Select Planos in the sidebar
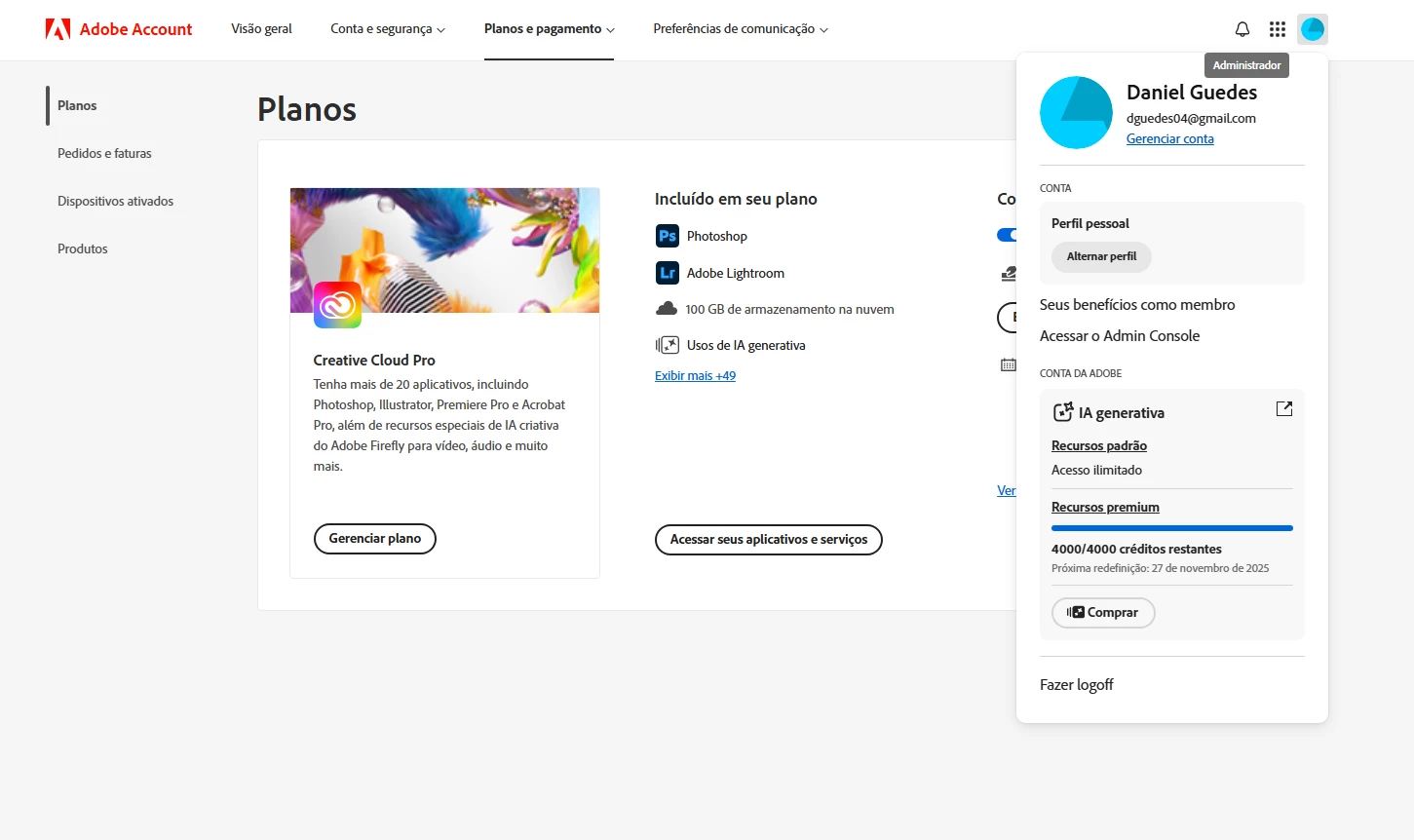 77,105
